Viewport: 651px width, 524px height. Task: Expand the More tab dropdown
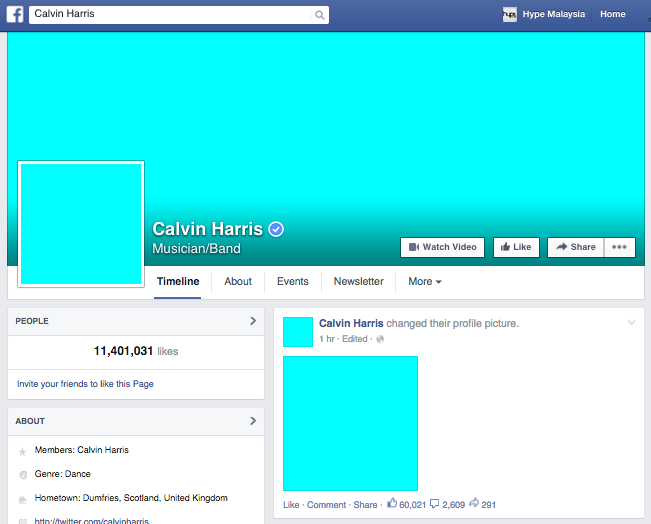point(425,282)
